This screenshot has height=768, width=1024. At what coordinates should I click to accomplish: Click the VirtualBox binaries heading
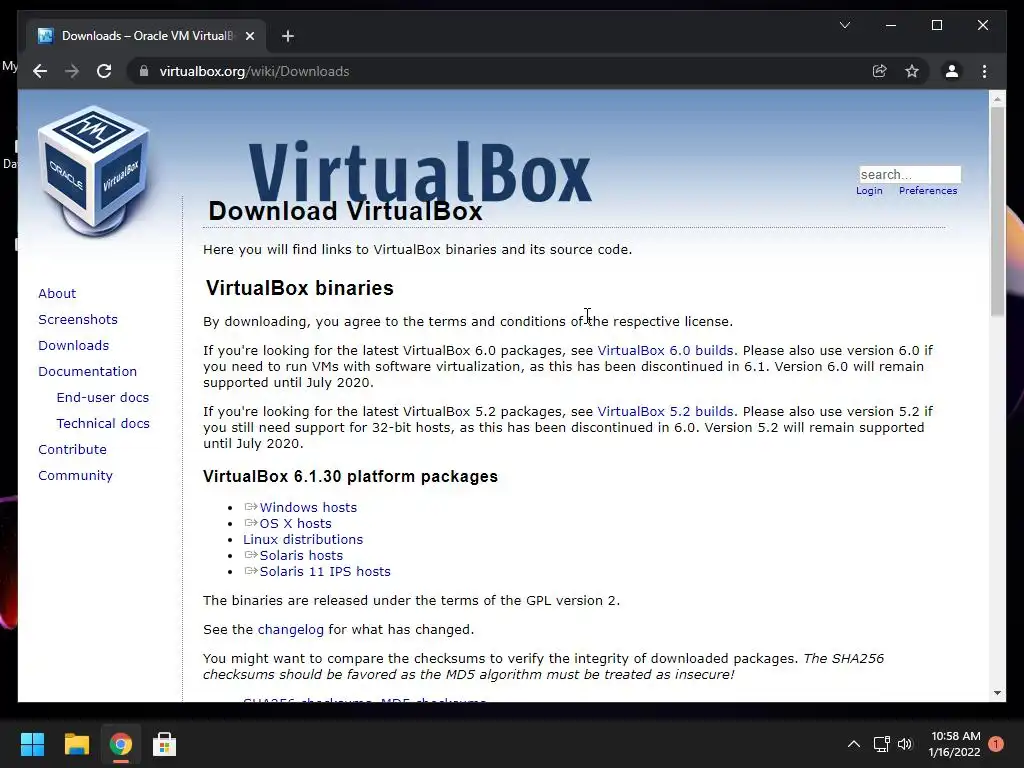pos(299,288)
